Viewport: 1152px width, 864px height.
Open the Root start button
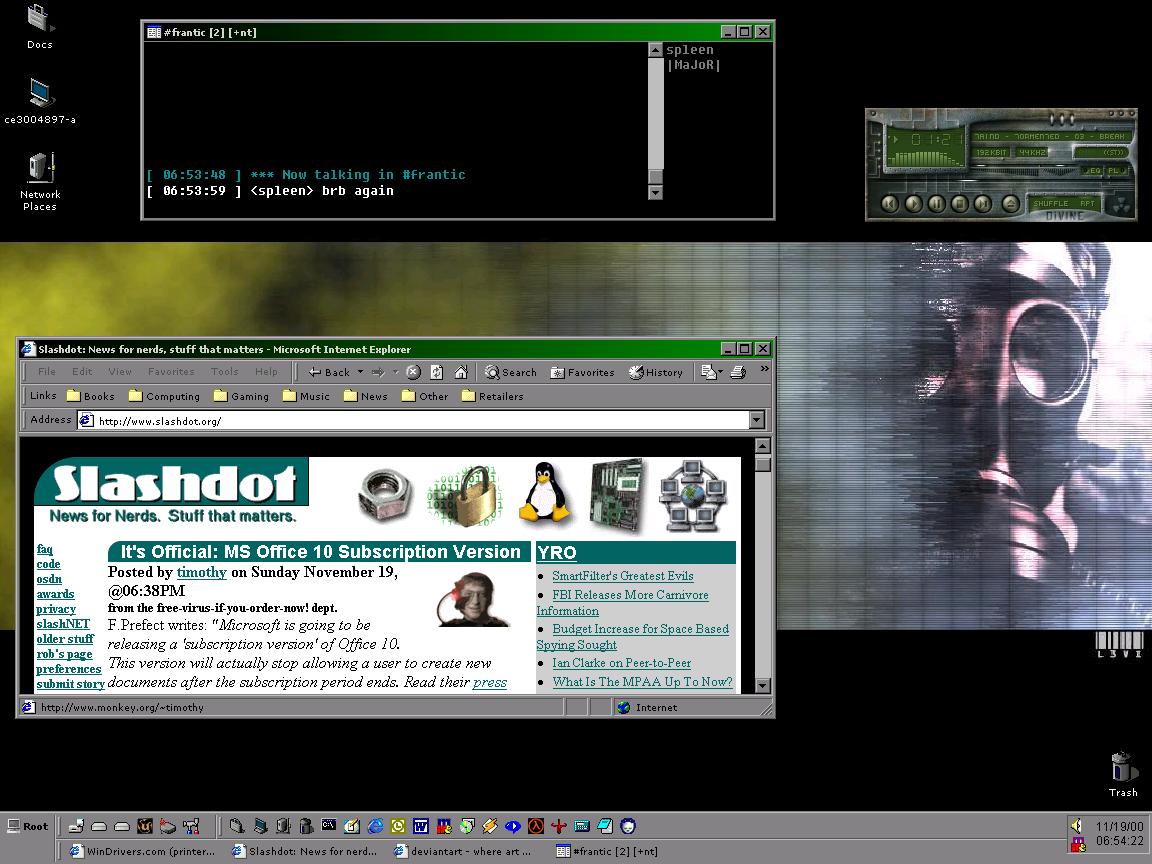coord(27,826)
